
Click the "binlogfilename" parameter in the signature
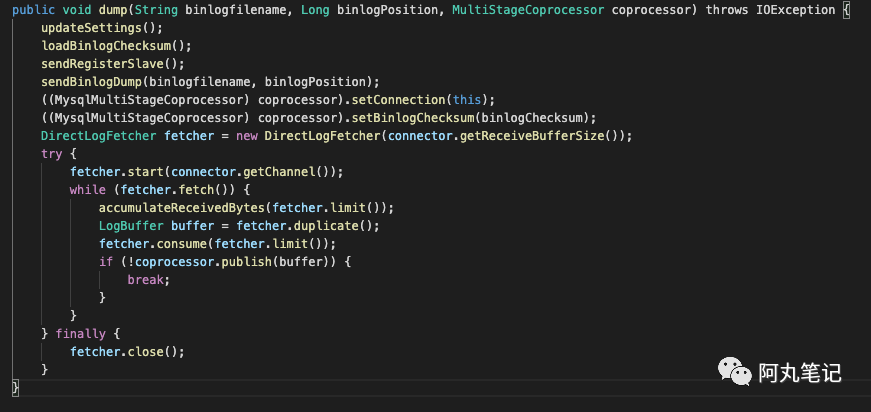click(x=236, y=10)
